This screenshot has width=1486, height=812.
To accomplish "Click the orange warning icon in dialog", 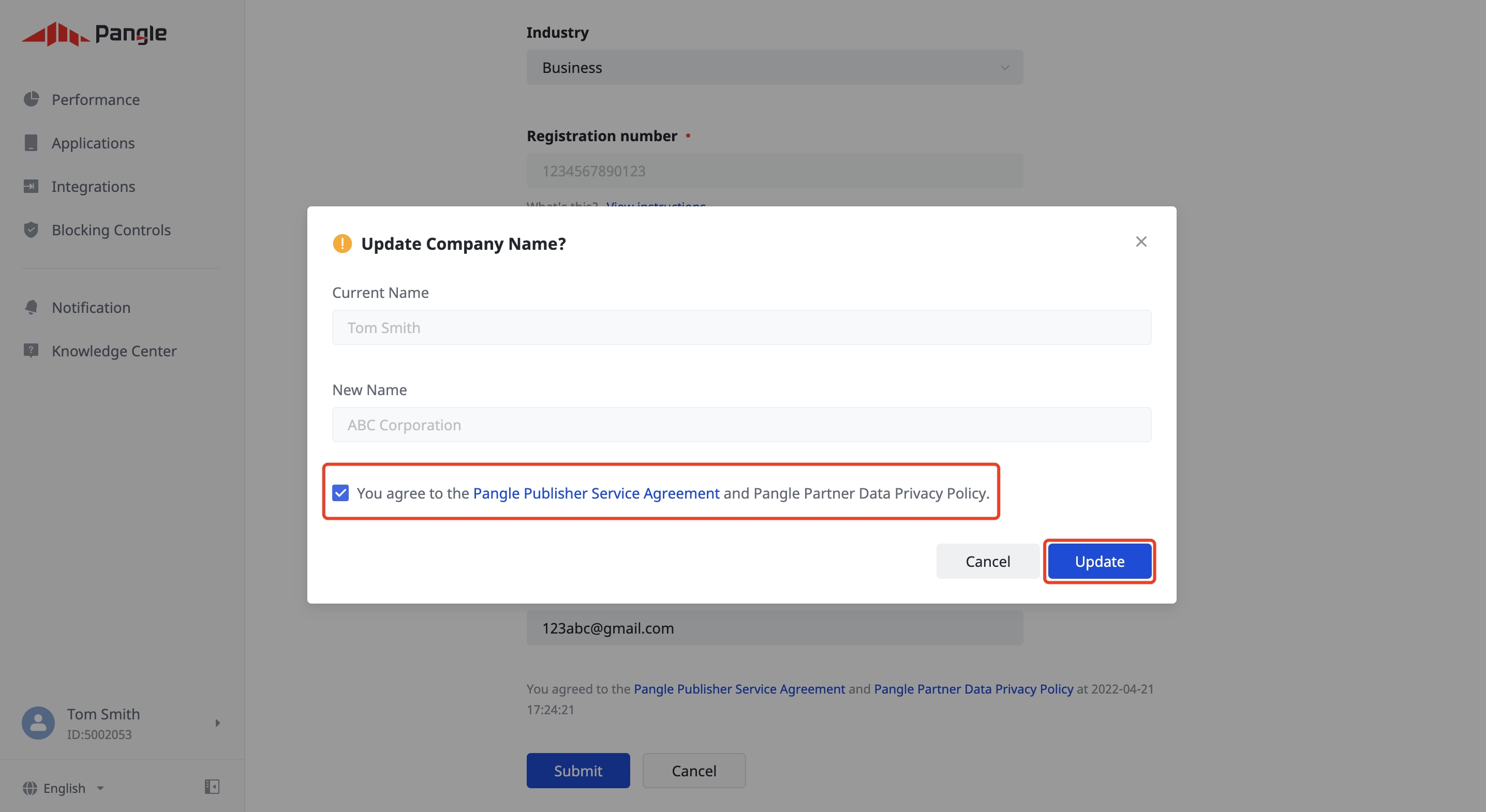I will (x=342, y=244).
